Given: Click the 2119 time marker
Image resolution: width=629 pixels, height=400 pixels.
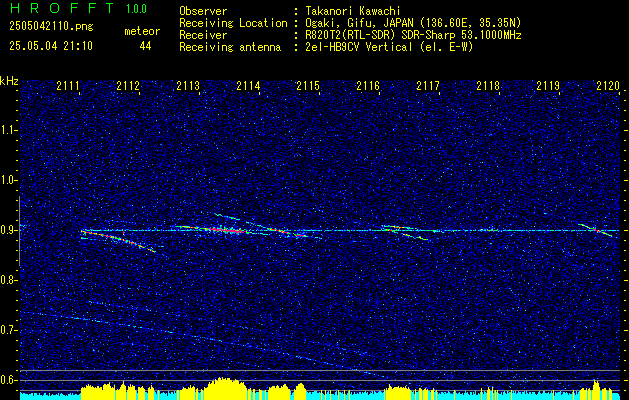Looking at the screenshot, I should click(x=548, y=85).
